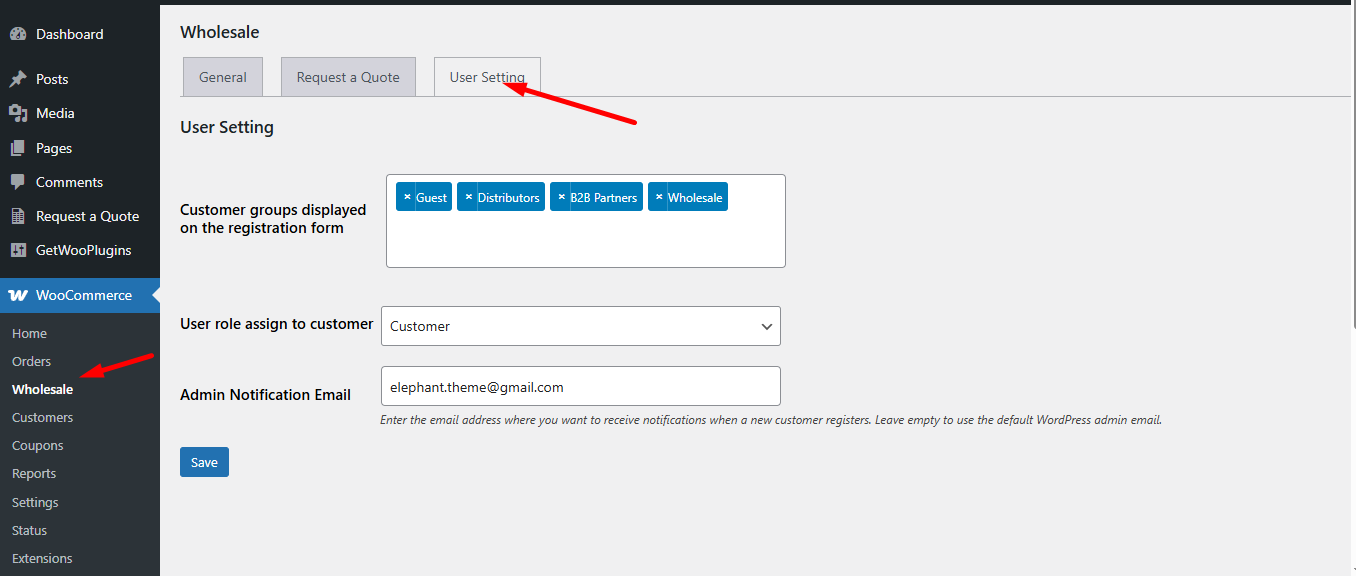1356x576 pixels.
Task: Click the Admin Notification Email field
Action: click(580, 386)
